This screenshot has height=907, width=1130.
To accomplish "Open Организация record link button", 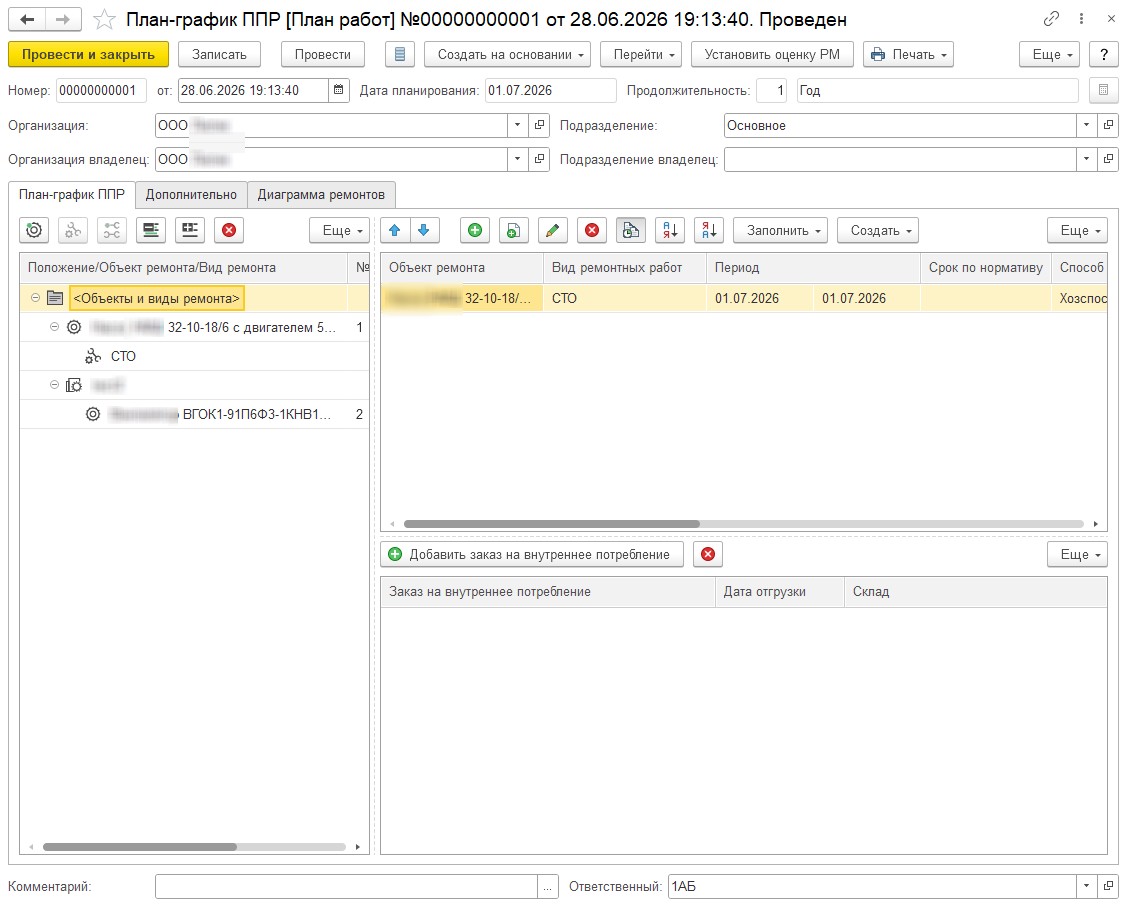I will click(x=539, y=125).
